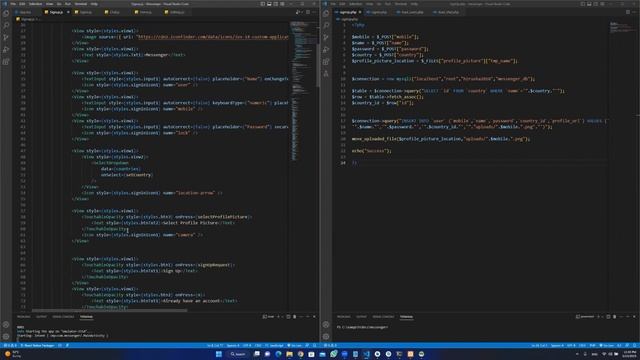Open Manage gear in left window activity bar

click(6, 337)
